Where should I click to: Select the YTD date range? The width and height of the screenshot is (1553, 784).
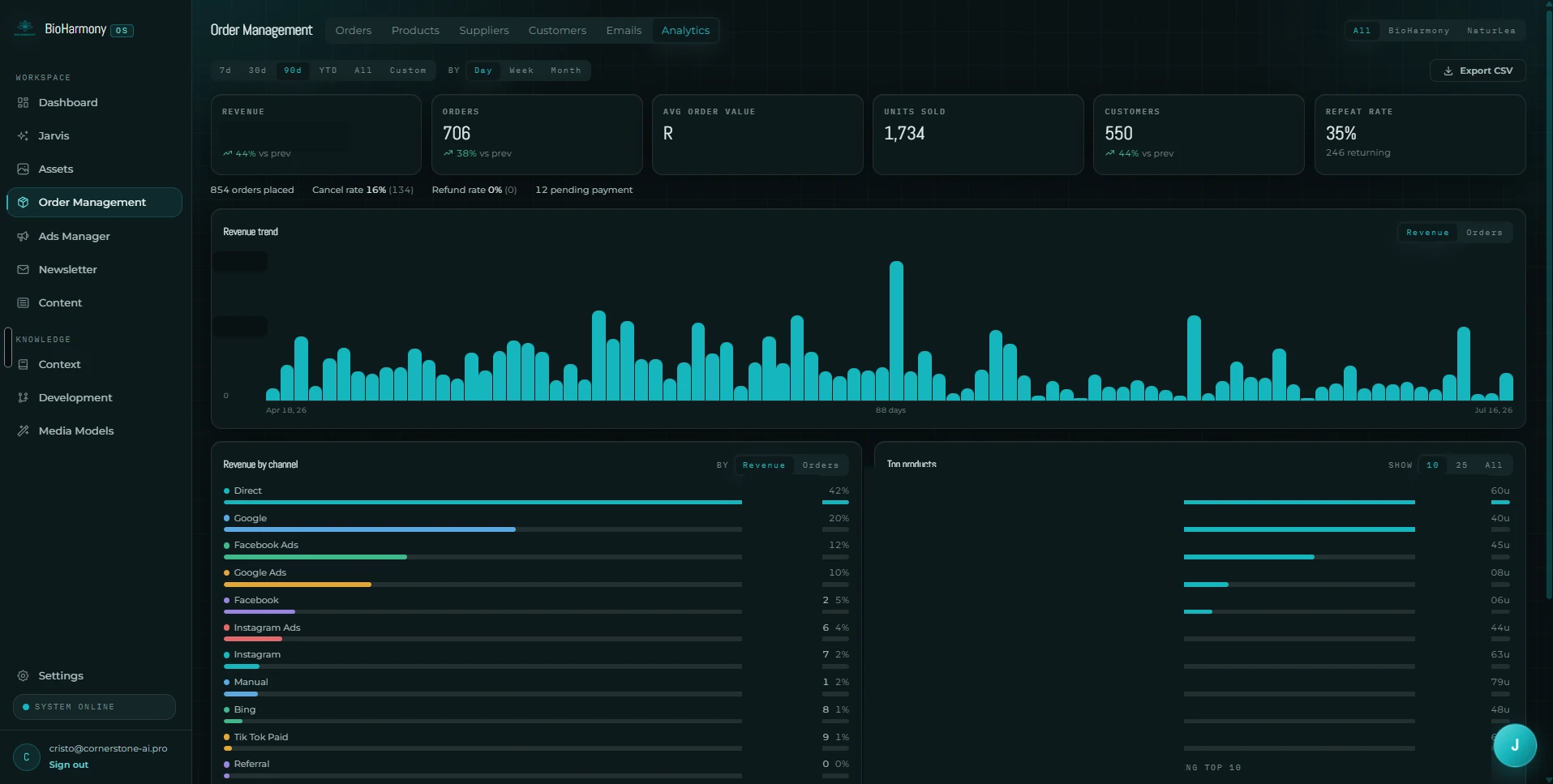click(x=328, y=71)
